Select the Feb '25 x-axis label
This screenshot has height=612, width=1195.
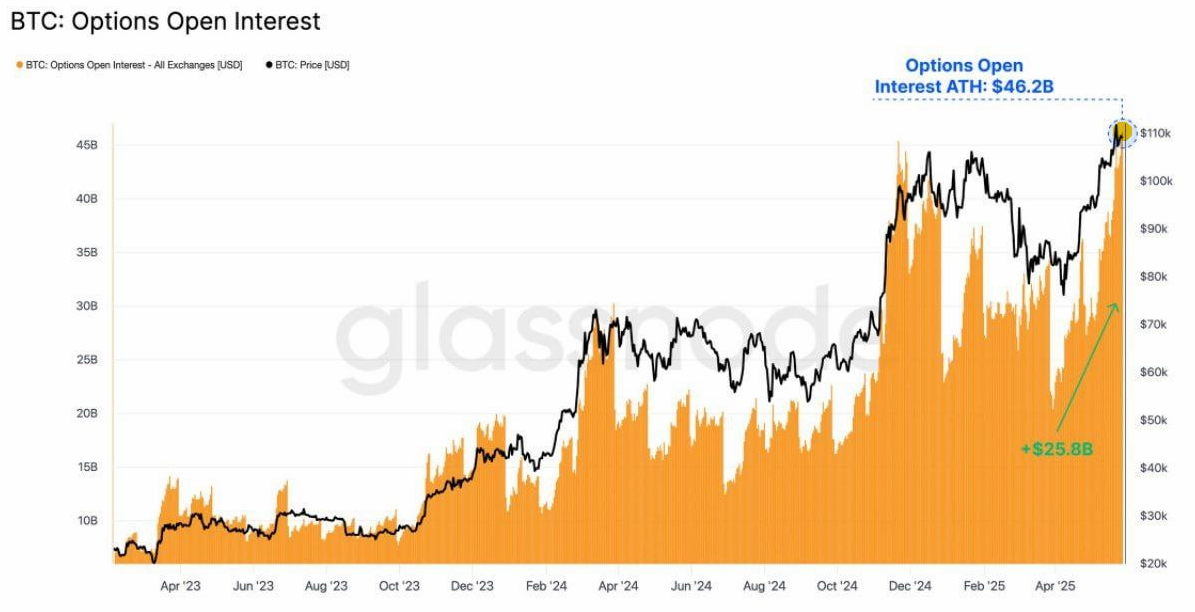point(983,586)
